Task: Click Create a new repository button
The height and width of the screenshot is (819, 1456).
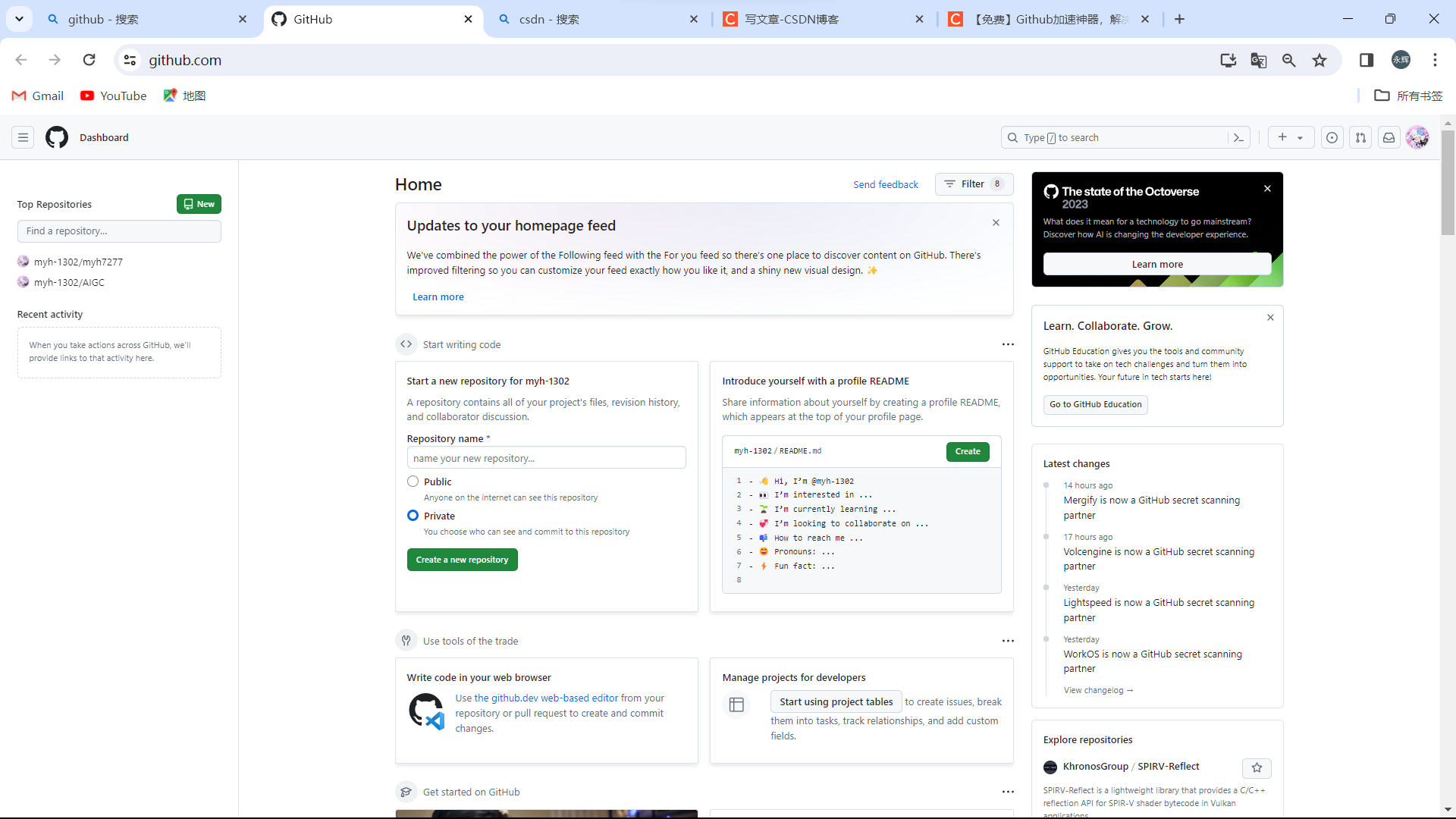Action: tap(462, 560)
